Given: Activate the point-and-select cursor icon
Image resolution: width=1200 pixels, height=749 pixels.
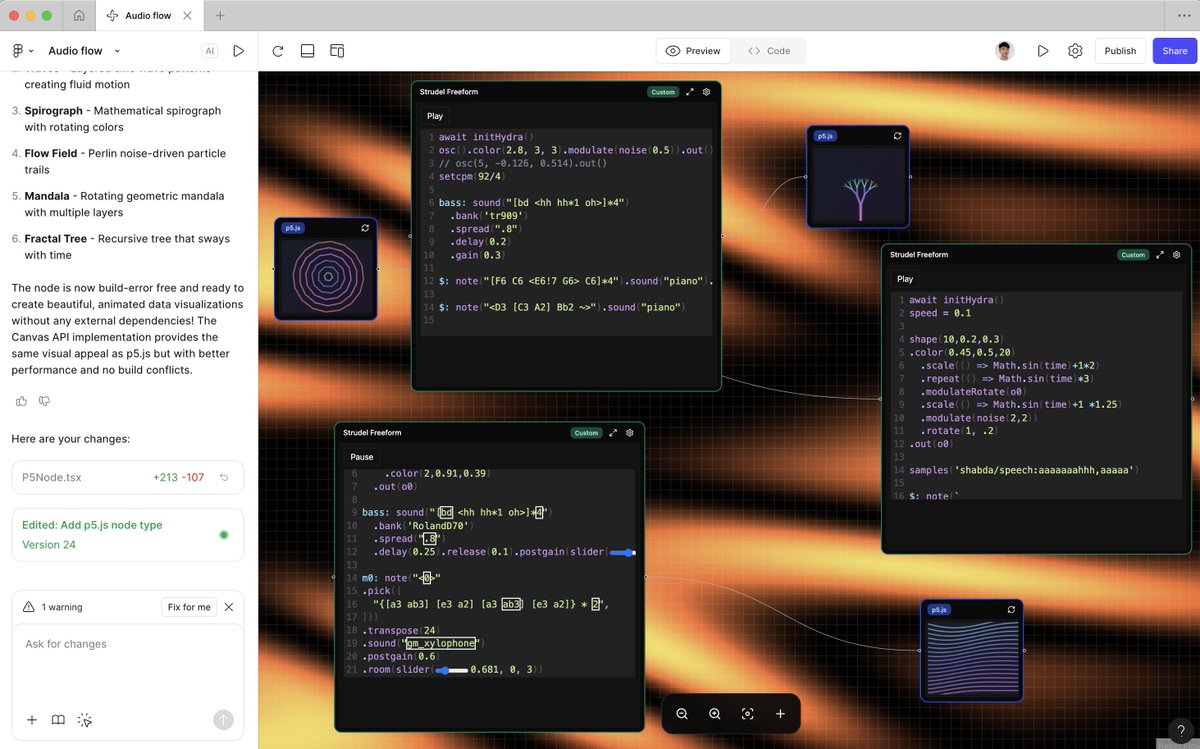Looking at the screenshot, I should tap(85, 720).
